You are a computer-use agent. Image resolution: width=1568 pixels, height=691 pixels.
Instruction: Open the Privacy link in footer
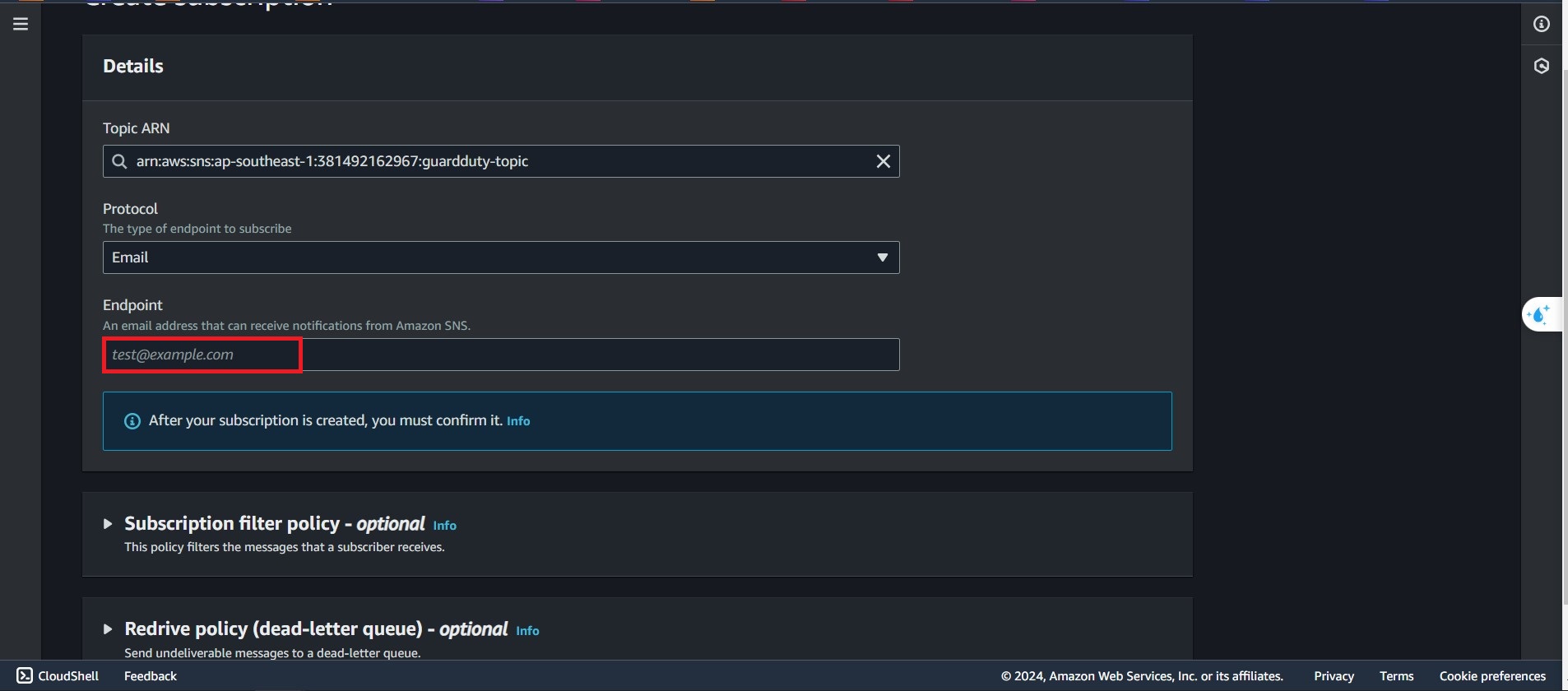coord(1333,675)
